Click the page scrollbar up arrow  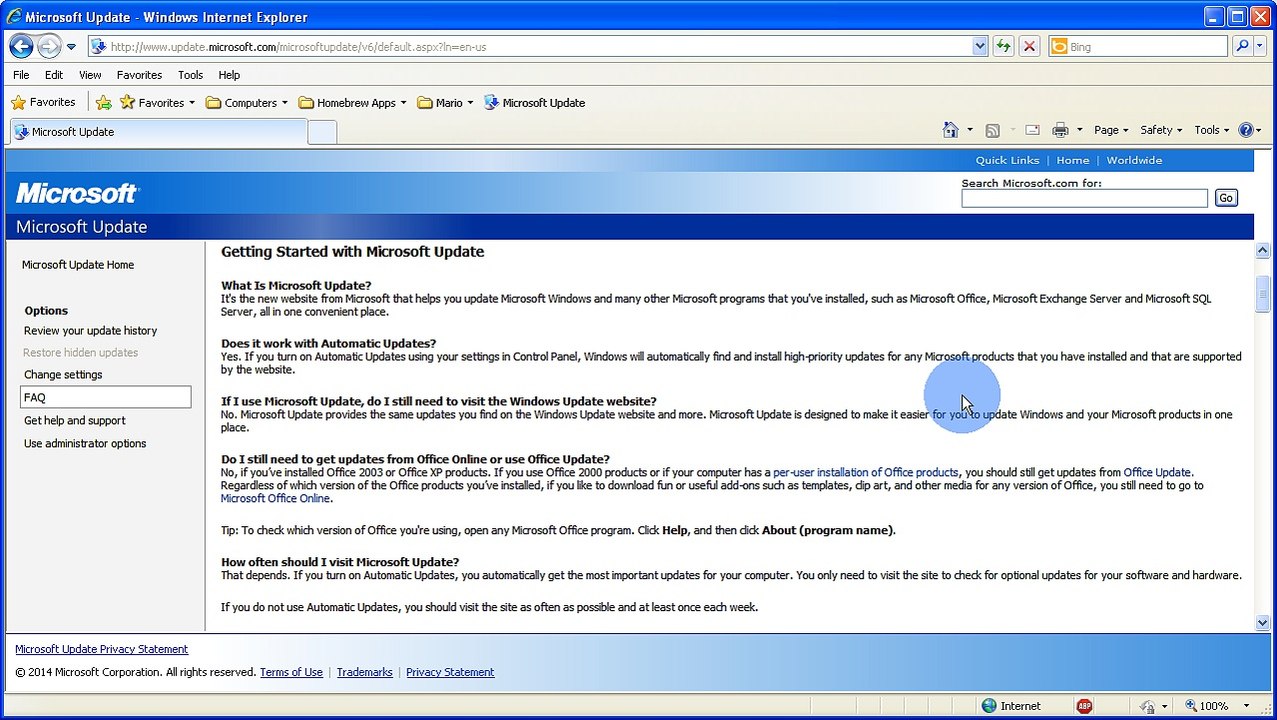pos(1262,251)
